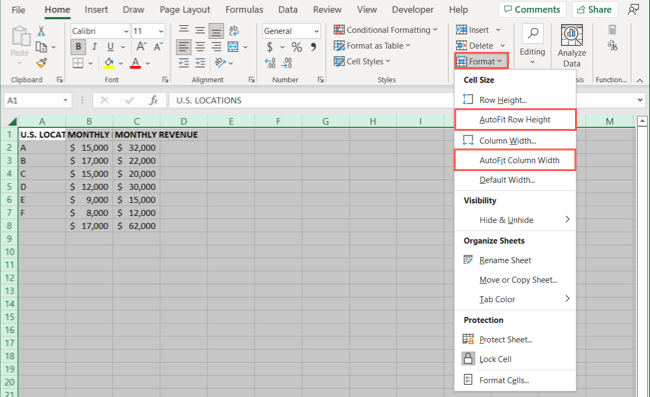Open the Calibri font name dropdown
Screen dimensions: 650x397
[x=126, y=31]
